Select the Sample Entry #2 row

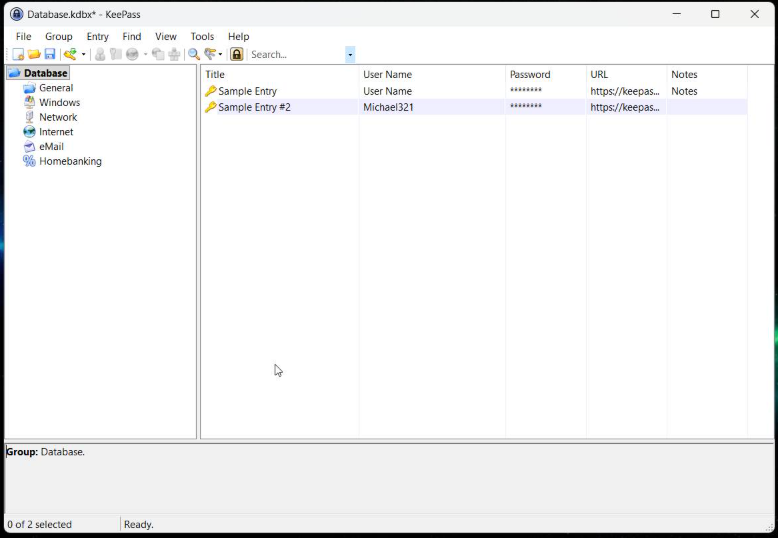(x=474, y=107)
